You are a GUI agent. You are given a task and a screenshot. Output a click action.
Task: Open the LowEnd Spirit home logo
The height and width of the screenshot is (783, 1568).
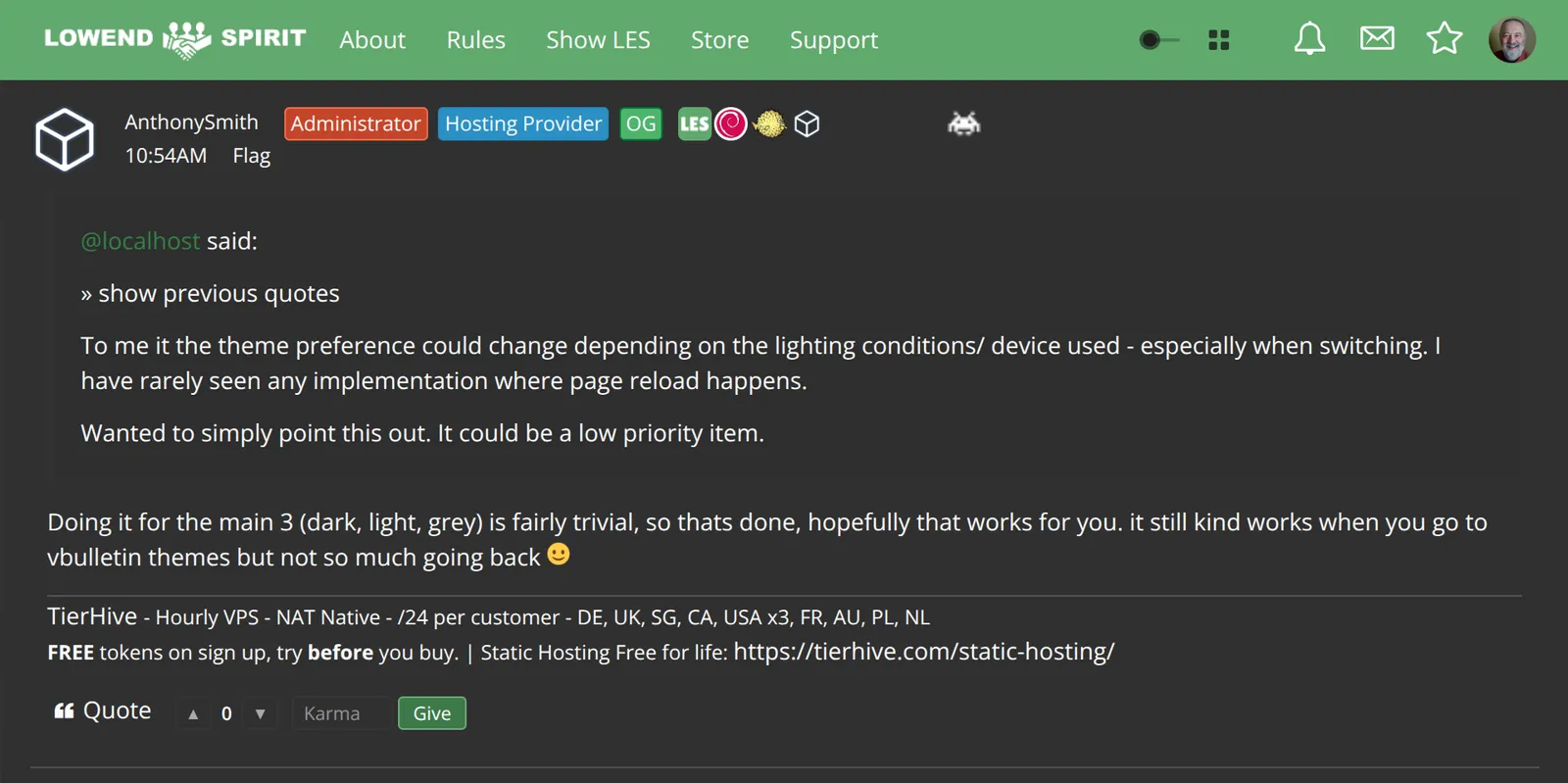click(x=175, y=39)
